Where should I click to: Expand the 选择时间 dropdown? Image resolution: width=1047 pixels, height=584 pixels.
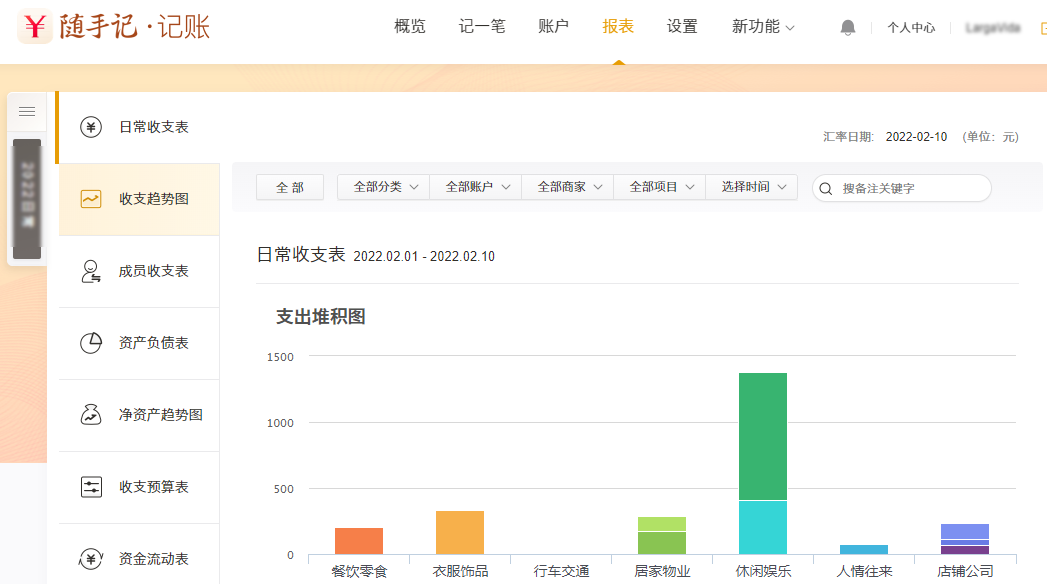tap(752, 187)
